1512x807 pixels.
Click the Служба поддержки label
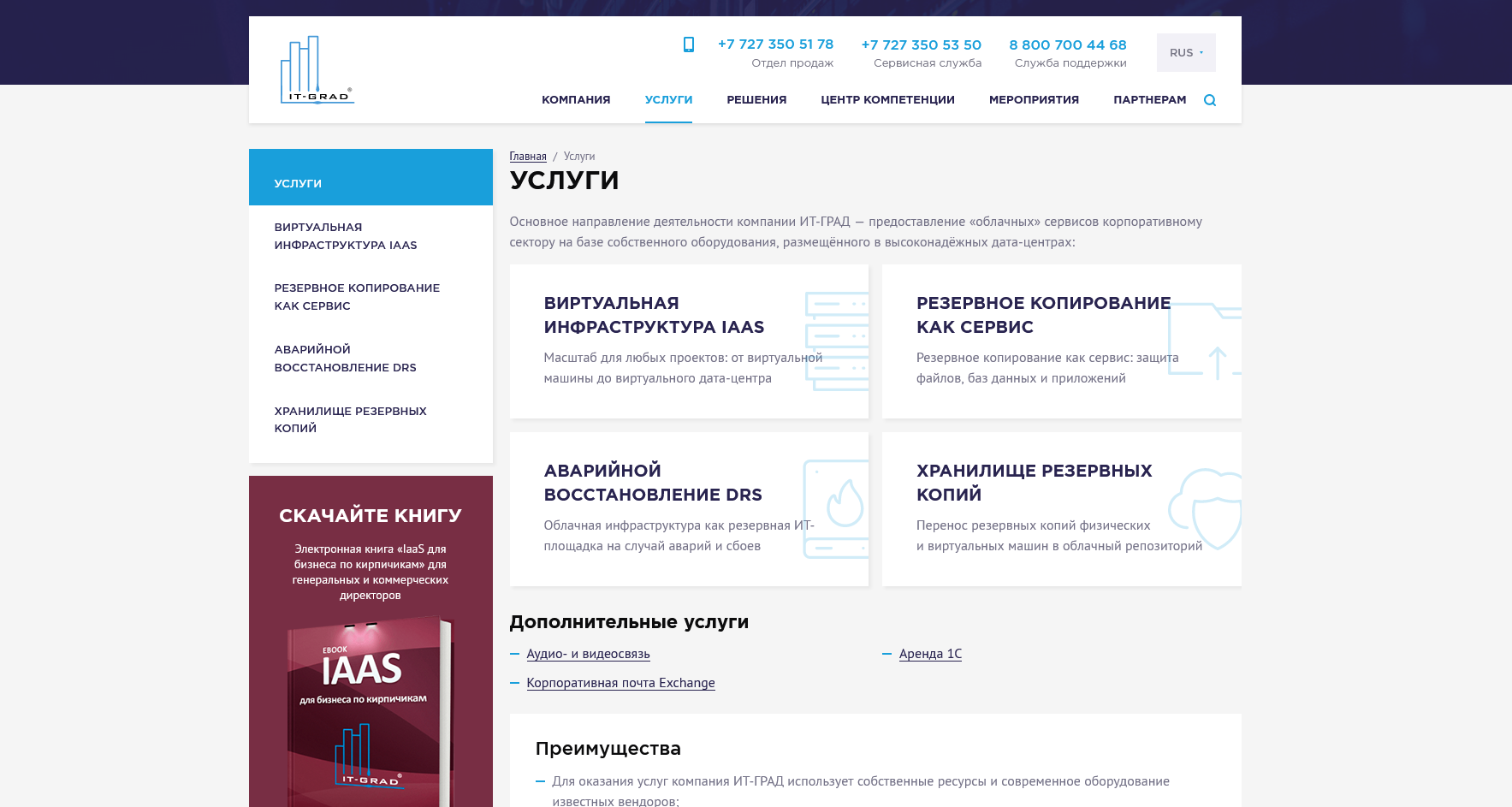coord(1070,63)
